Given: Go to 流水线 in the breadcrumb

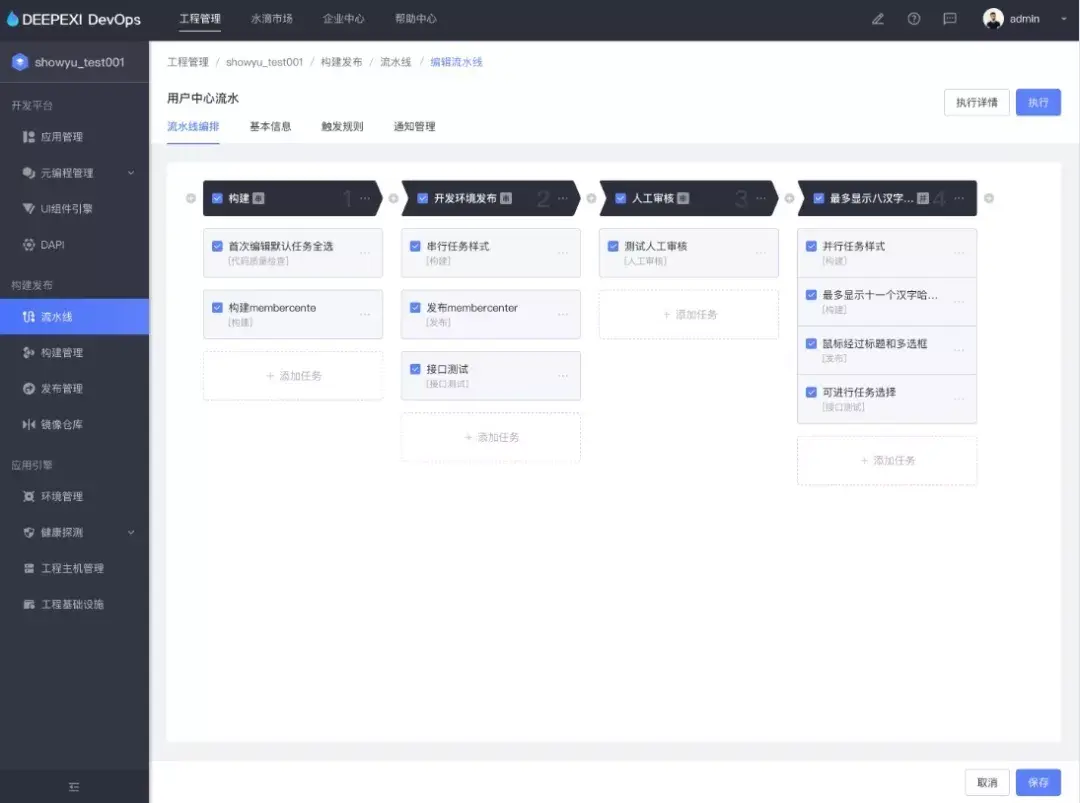Looking at the screenshot, I should (395, 62).
